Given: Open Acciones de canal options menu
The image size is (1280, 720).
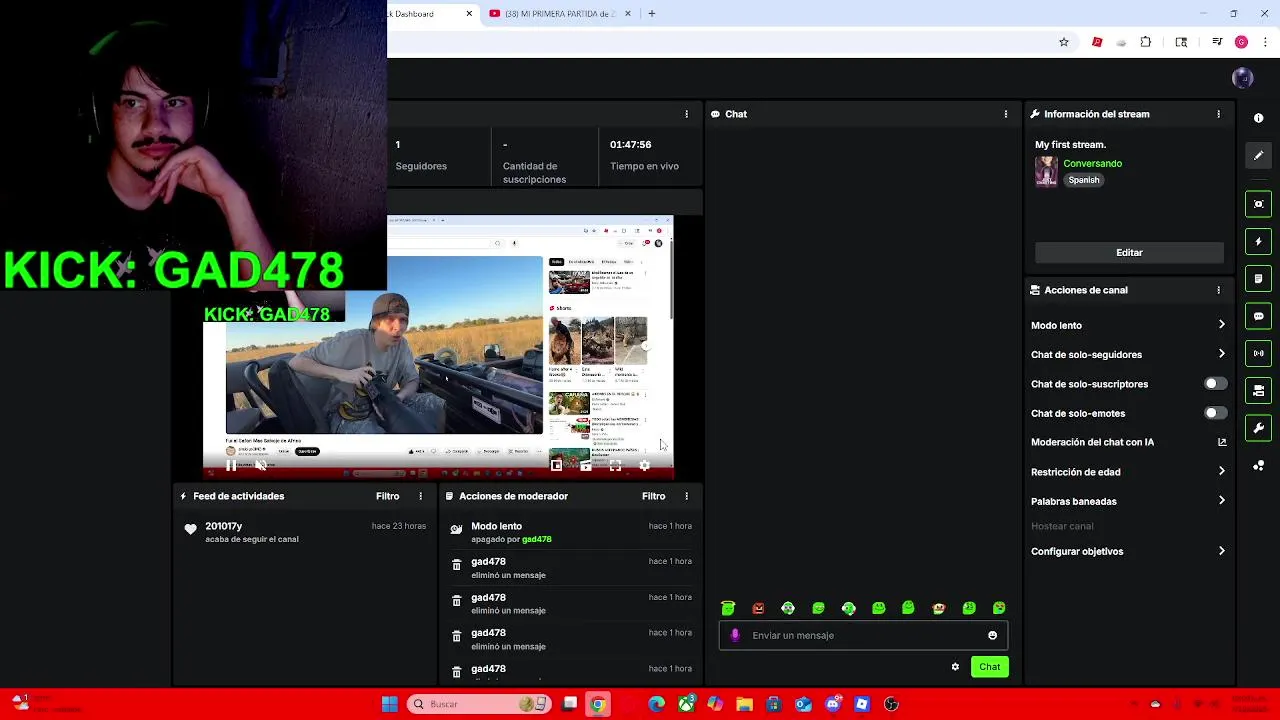Looking at the screenshot, I should coord(1218,290).
